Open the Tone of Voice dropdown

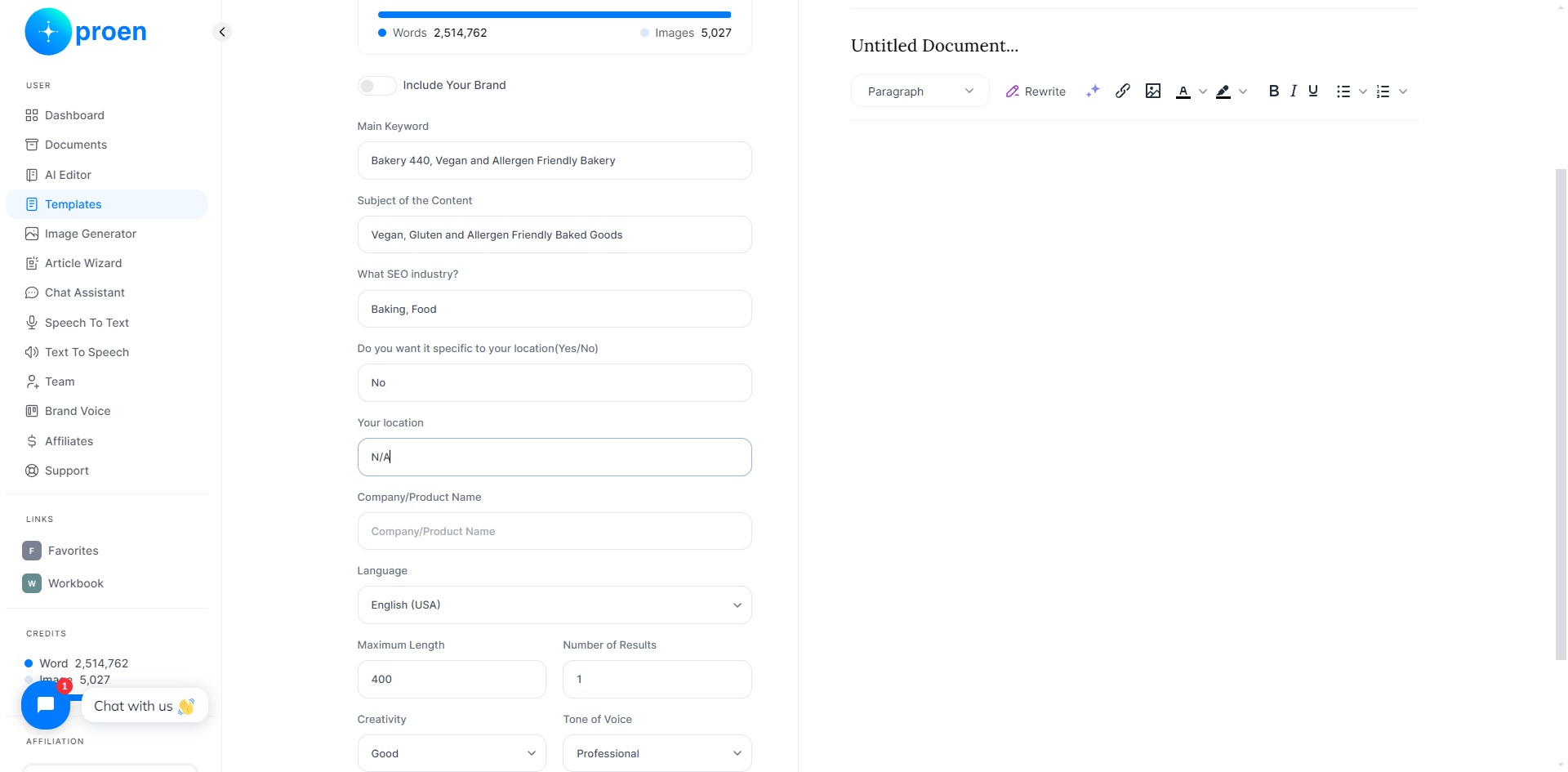coord(657,753)
